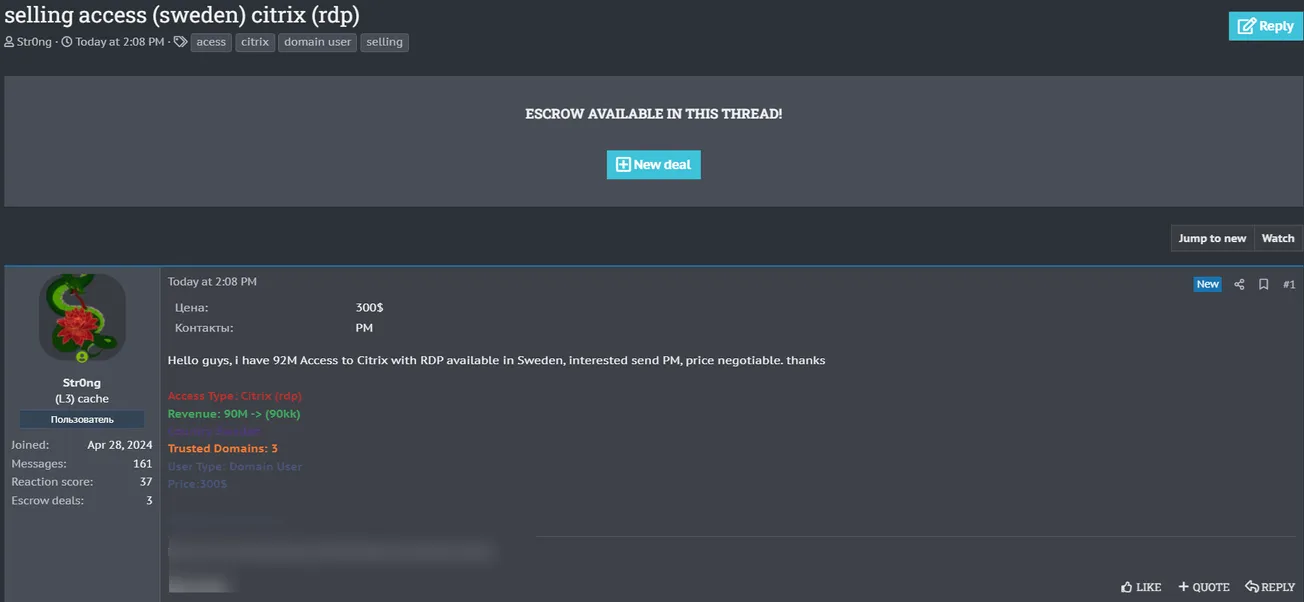Select the citrix tag

(255, 42)
